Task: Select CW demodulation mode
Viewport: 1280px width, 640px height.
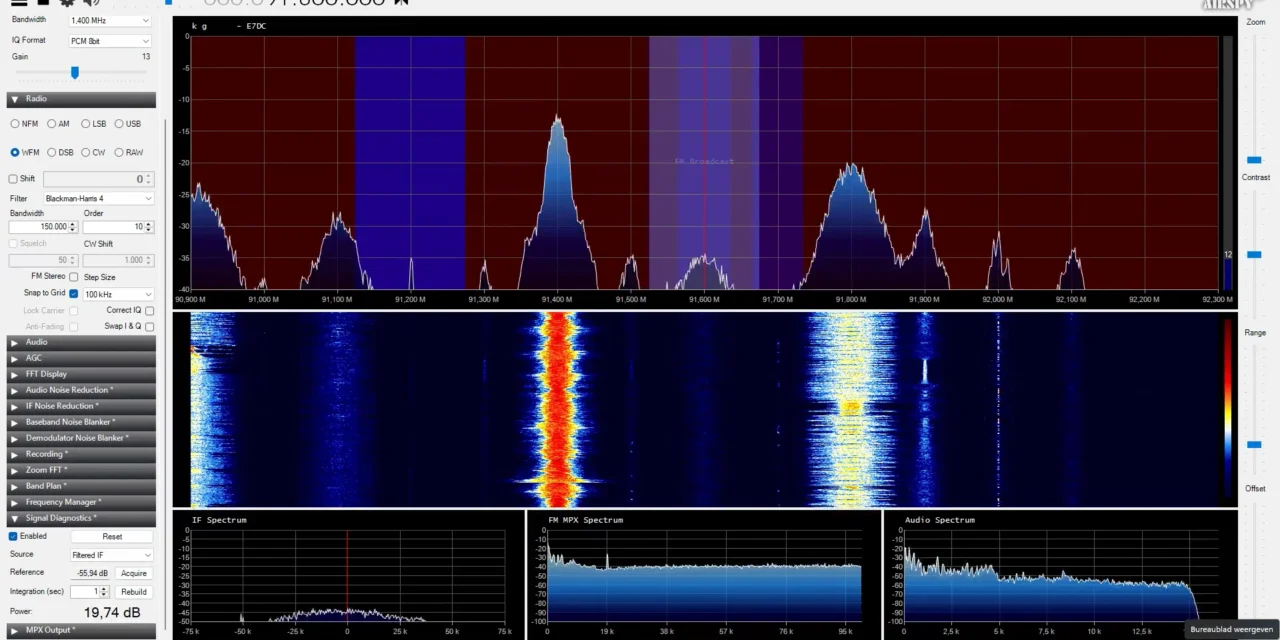Action: (x=85, y=152)
